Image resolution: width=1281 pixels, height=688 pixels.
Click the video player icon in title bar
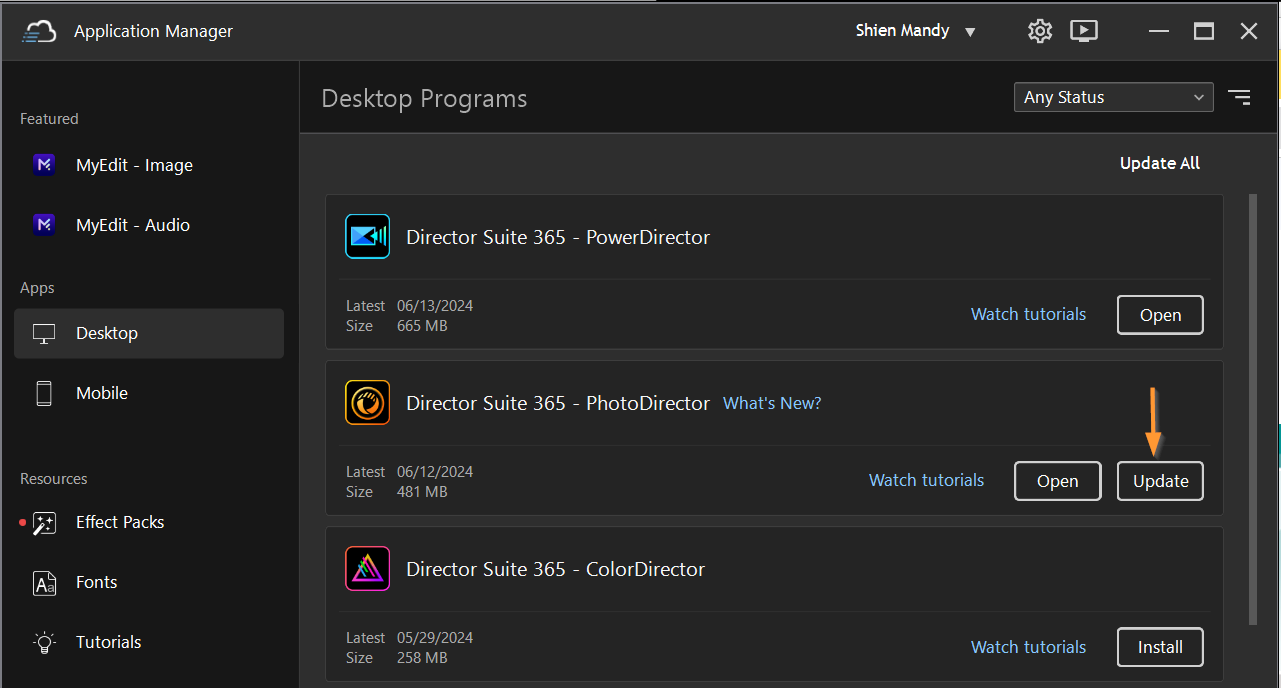1084,31
